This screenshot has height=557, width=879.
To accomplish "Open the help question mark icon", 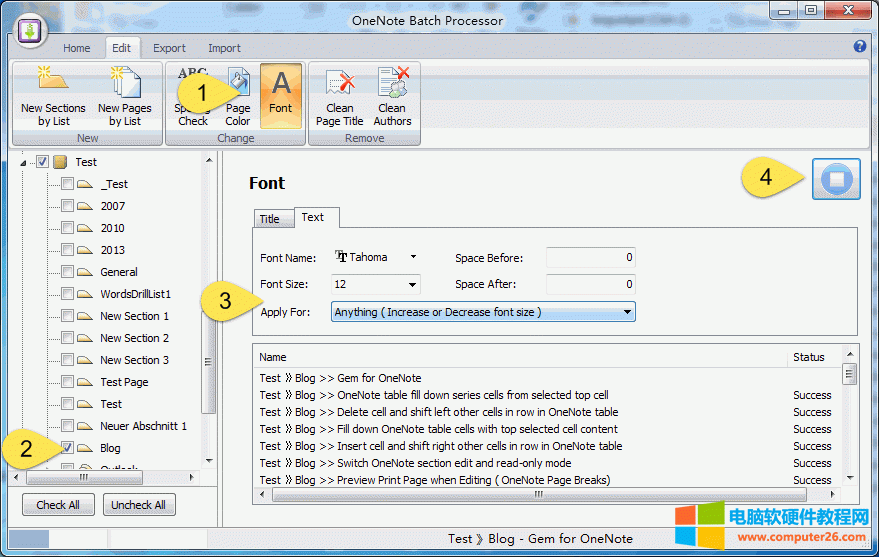I will pyautogui.click(x=860, y=47).
